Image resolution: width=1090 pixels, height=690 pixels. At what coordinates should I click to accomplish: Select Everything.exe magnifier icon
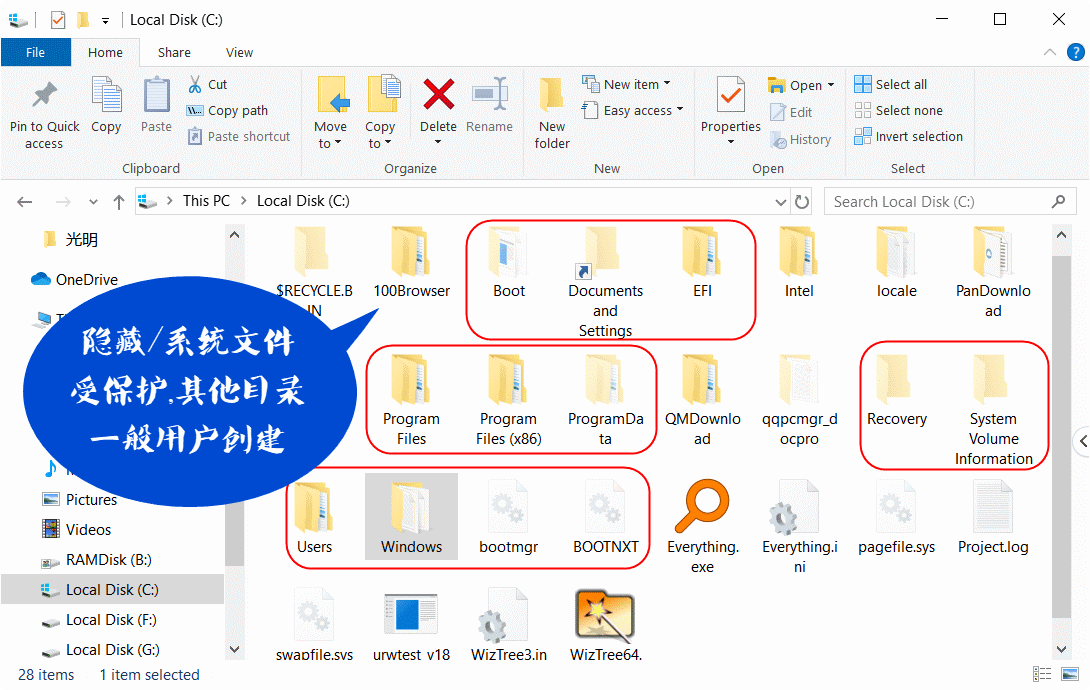click(702, 506)
